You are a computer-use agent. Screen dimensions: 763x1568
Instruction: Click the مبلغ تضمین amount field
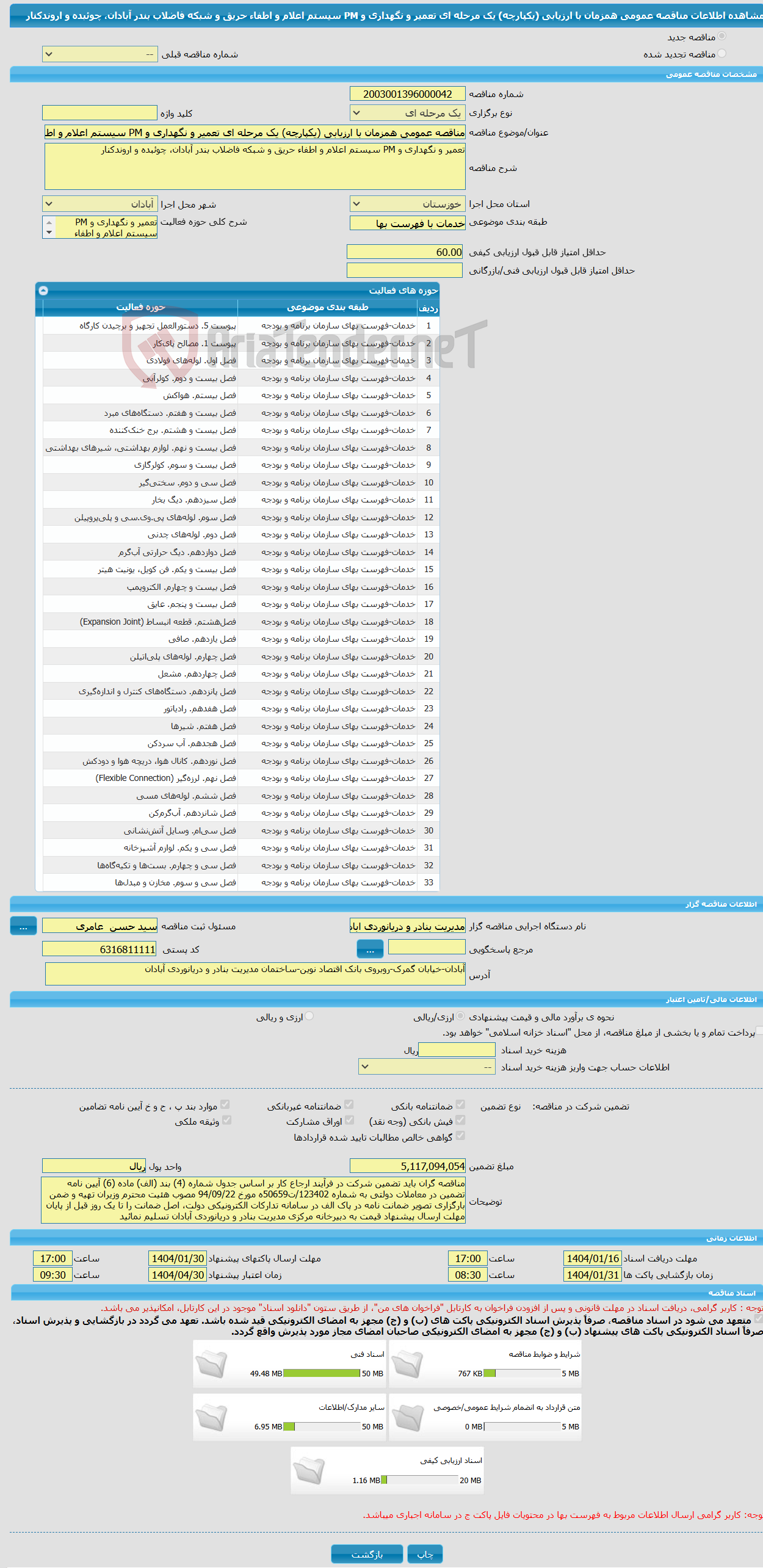[x=408, y=1166]
